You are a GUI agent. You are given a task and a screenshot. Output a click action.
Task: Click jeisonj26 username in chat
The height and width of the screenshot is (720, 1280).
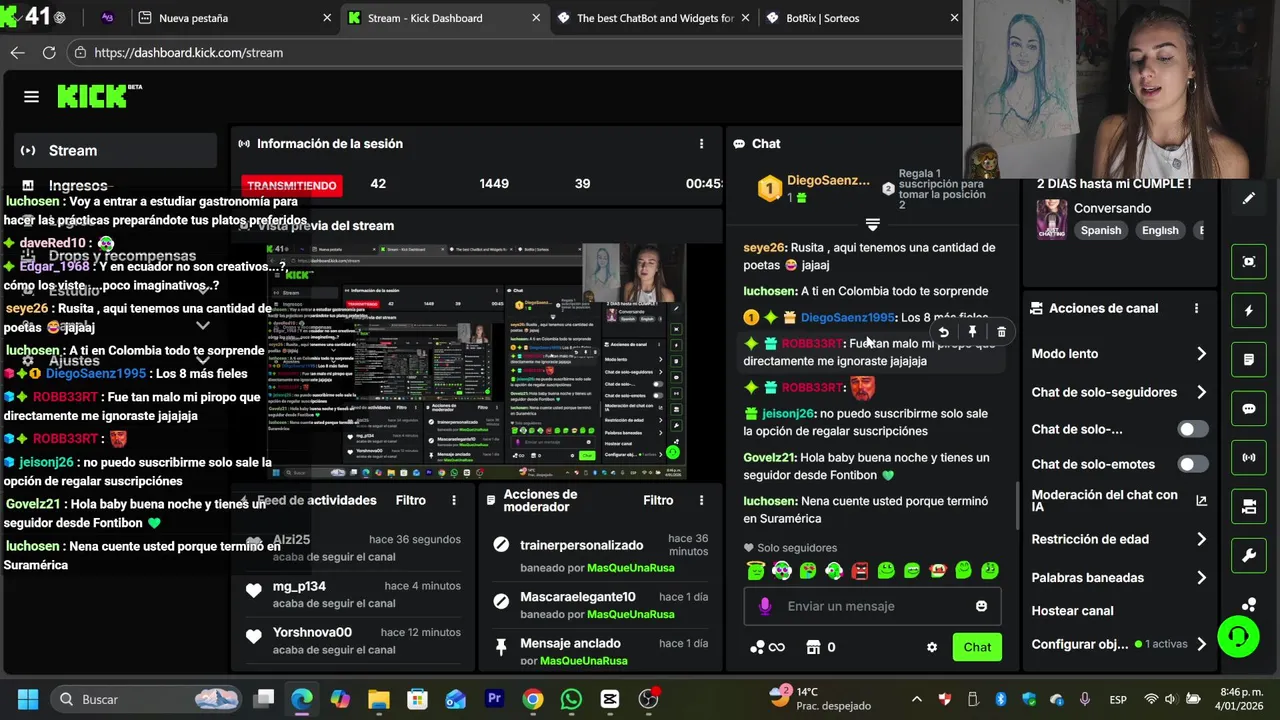(788, 414)
